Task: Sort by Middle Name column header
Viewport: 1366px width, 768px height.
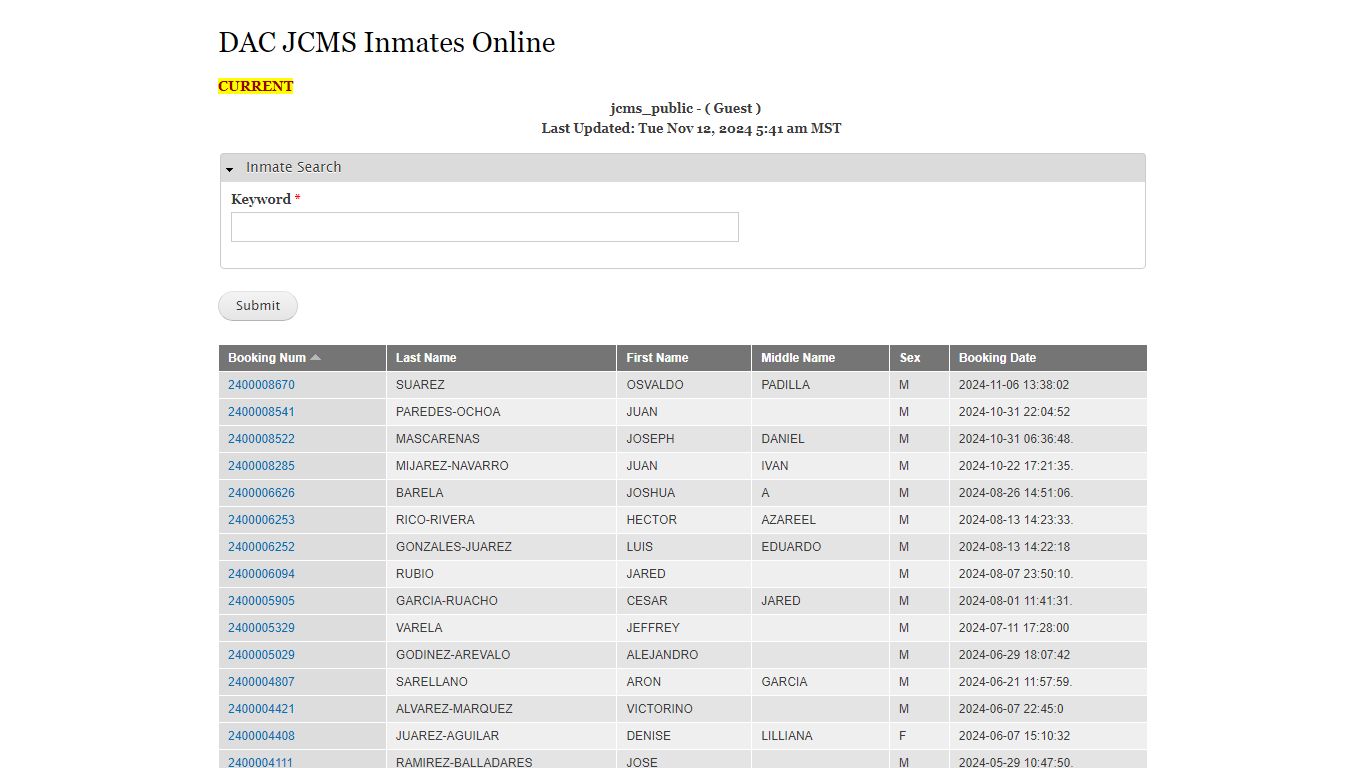Action: (x=798, y=358)
